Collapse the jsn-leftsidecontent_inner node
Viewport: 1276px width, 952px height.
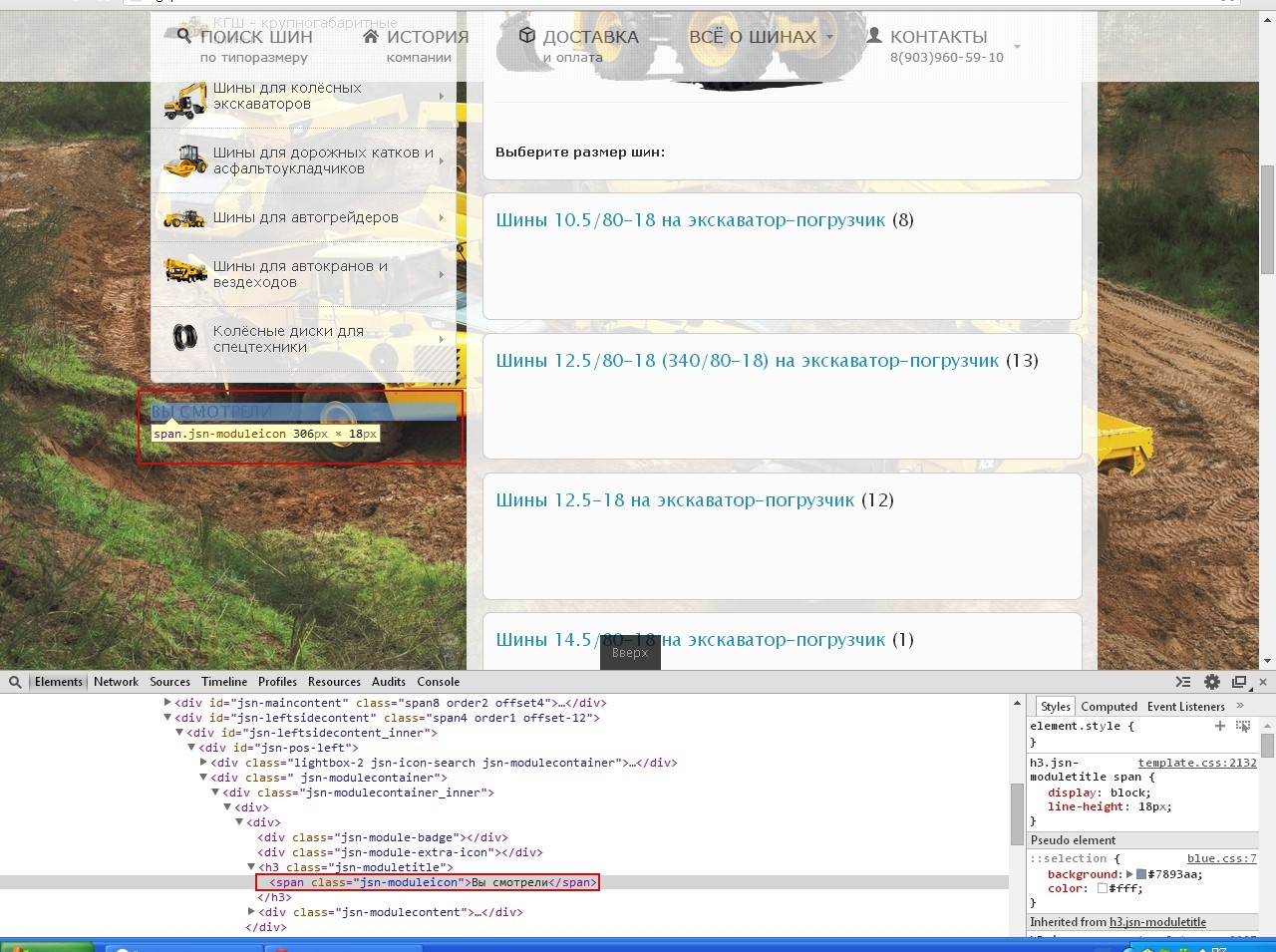point(179,733)
